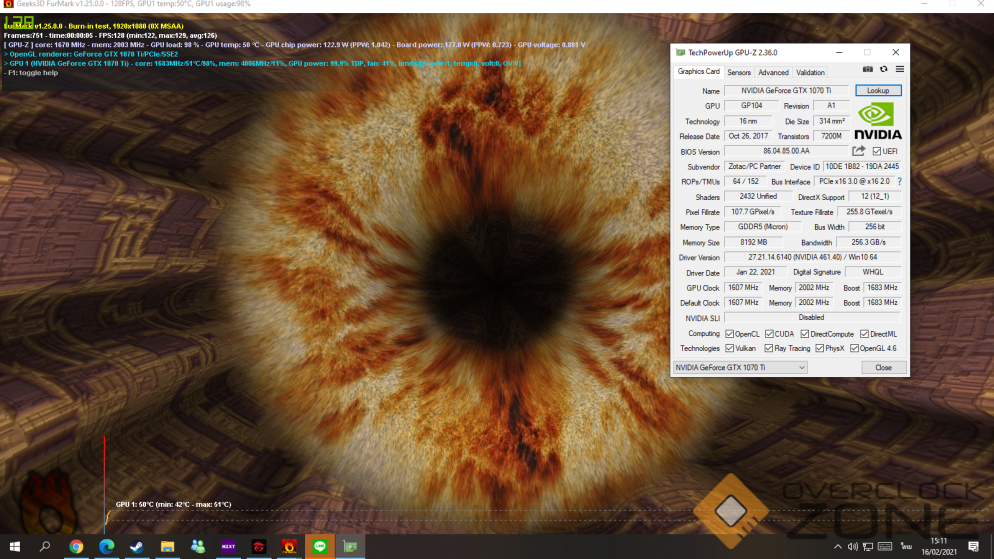
Task: Open Steam from the taskbar
Action: point(137,546)
